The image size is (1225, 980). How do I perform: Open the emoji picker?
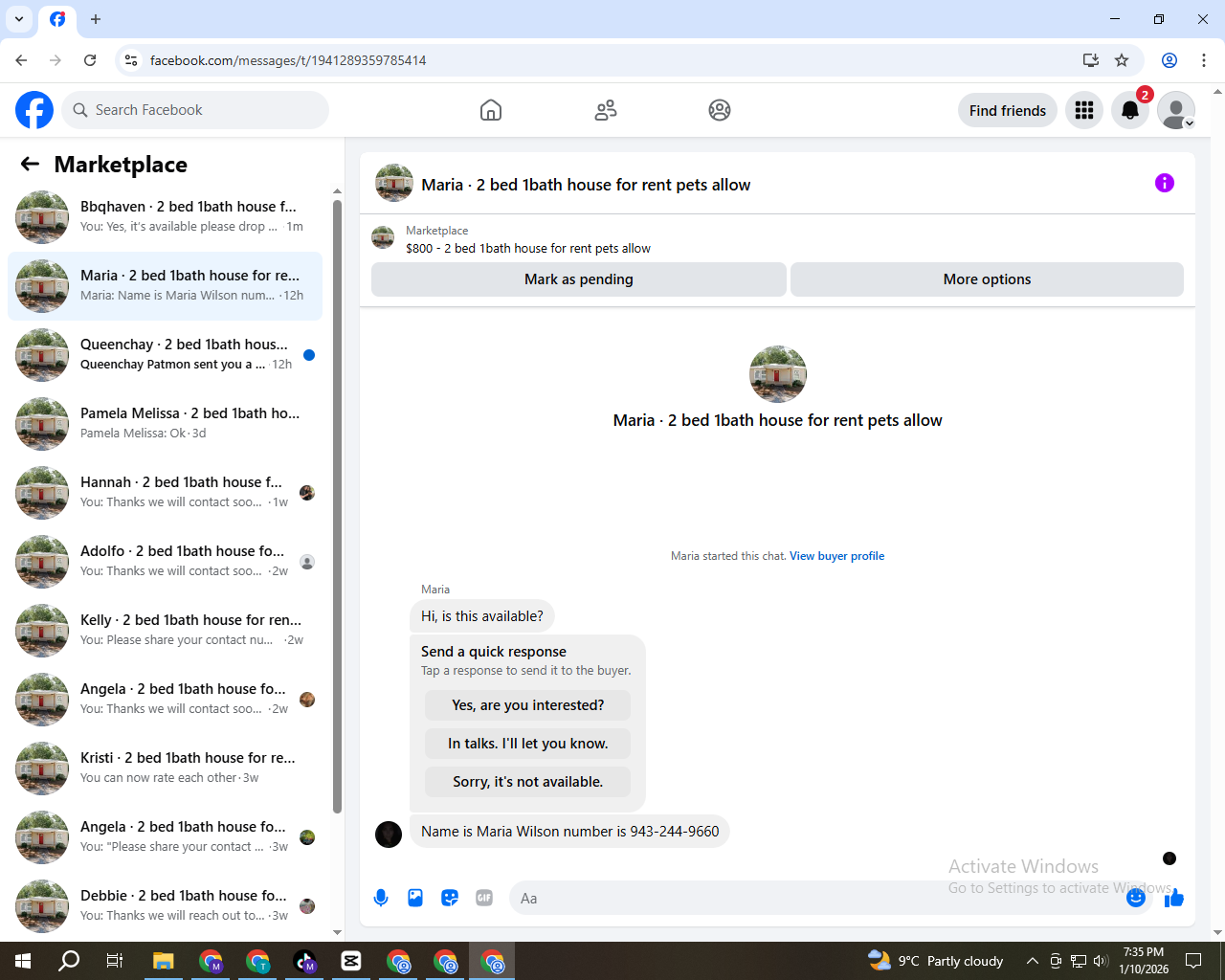click(1136, 898)
